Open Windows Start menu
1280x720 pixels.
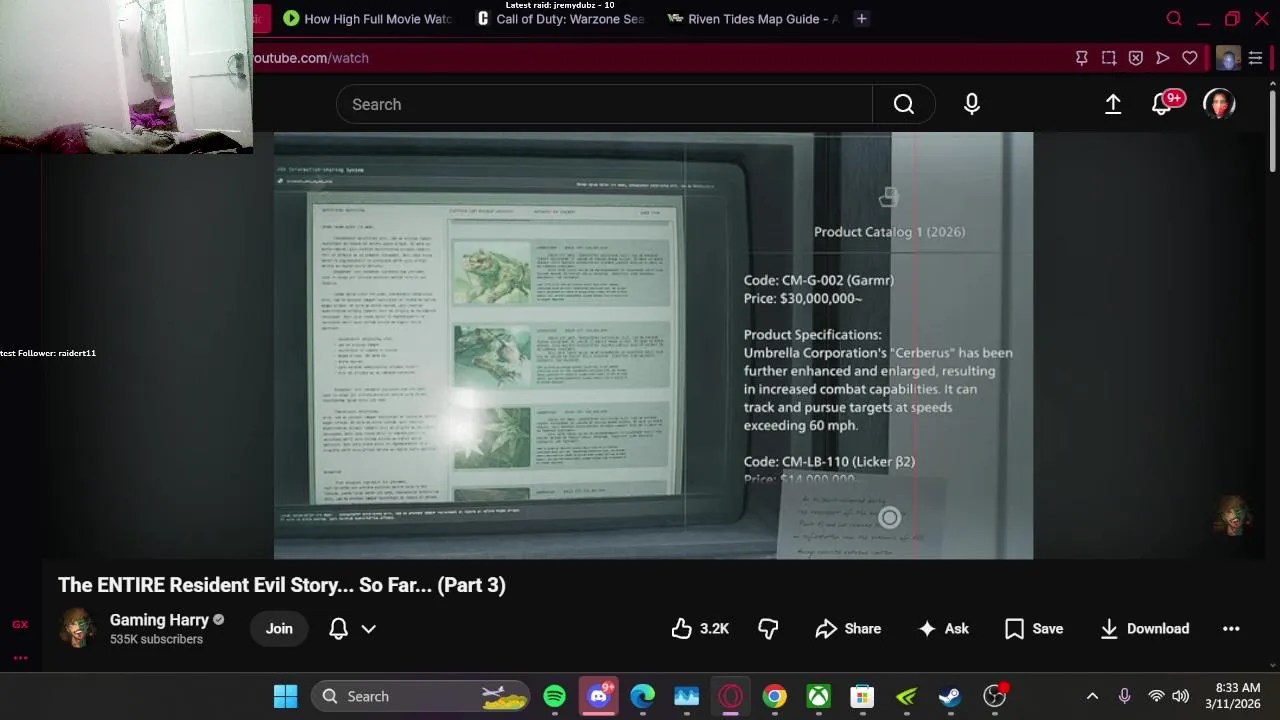tap(286, 696)
